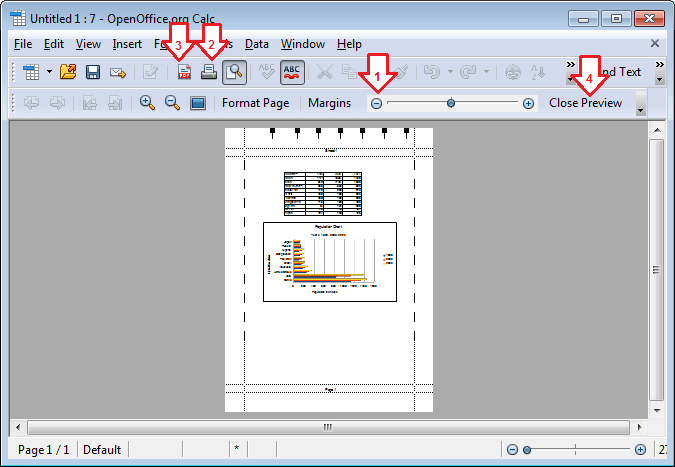Export directly as PDF icon
This screenshot has height=467, width=675.
click(x=184, y=72)
